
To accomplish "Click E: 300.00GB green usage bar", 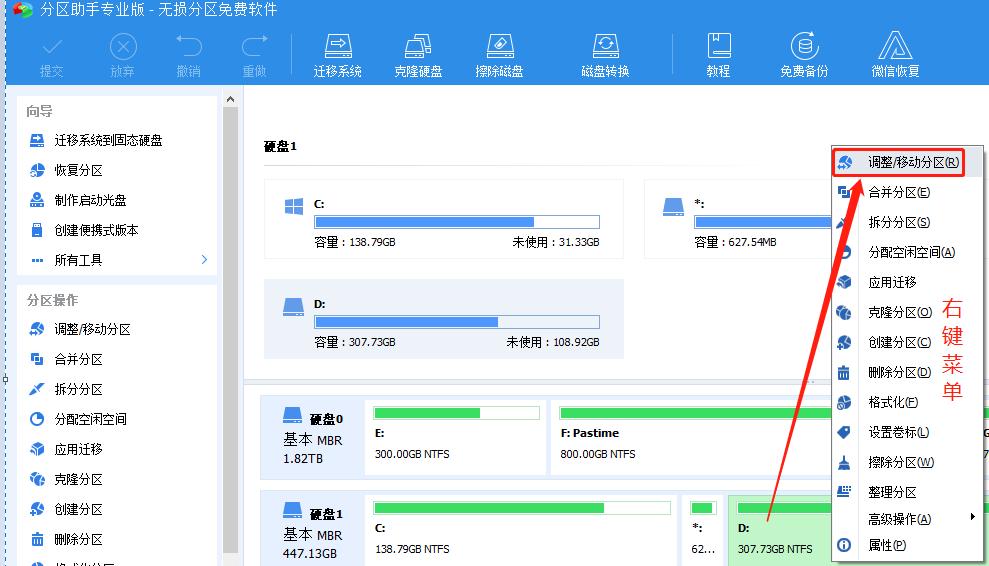I will pyautogui.click(x=457, y=413).
